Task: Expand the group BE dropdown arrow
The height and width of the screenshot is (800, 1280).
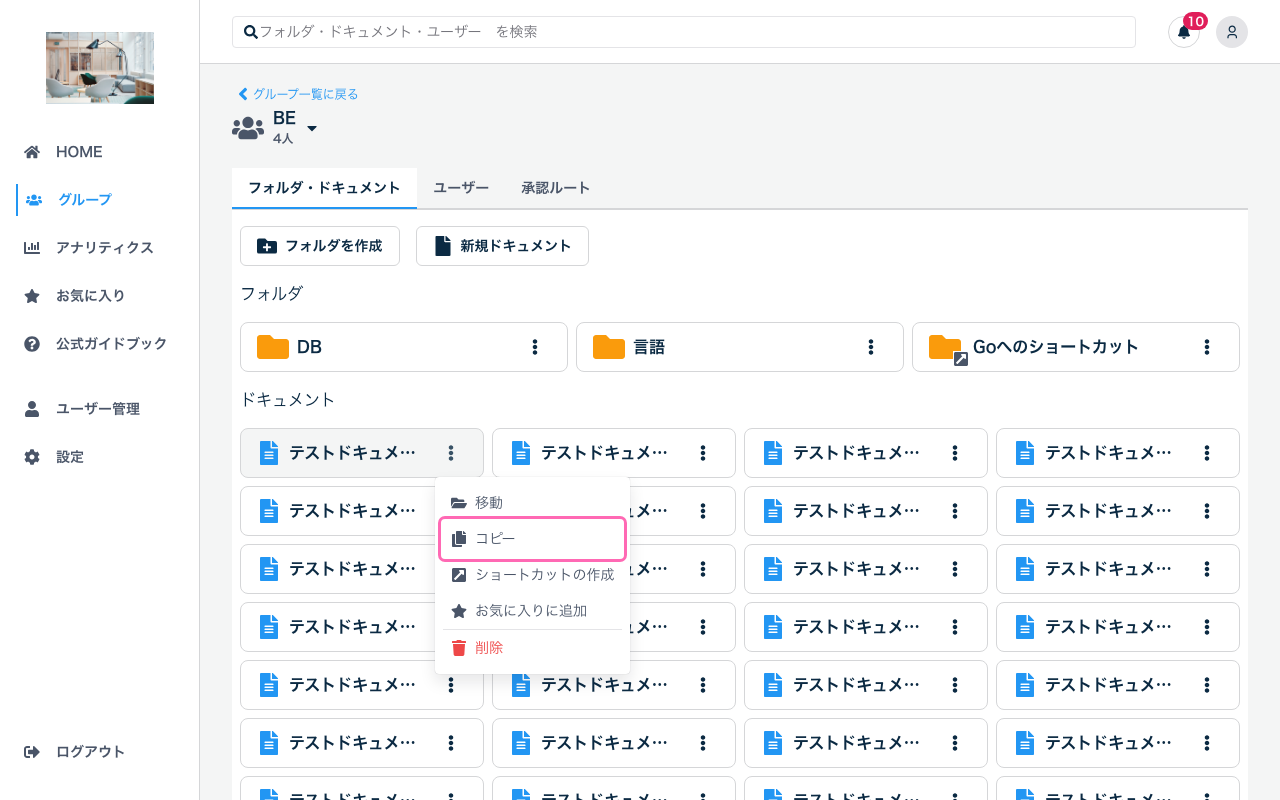Action: click(311, 128)
